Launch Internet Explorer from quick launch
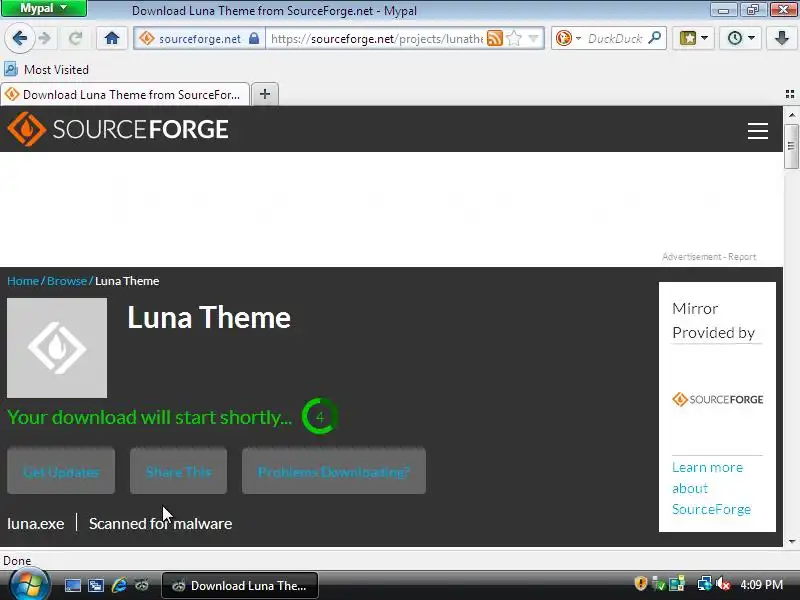 [119, 585]
